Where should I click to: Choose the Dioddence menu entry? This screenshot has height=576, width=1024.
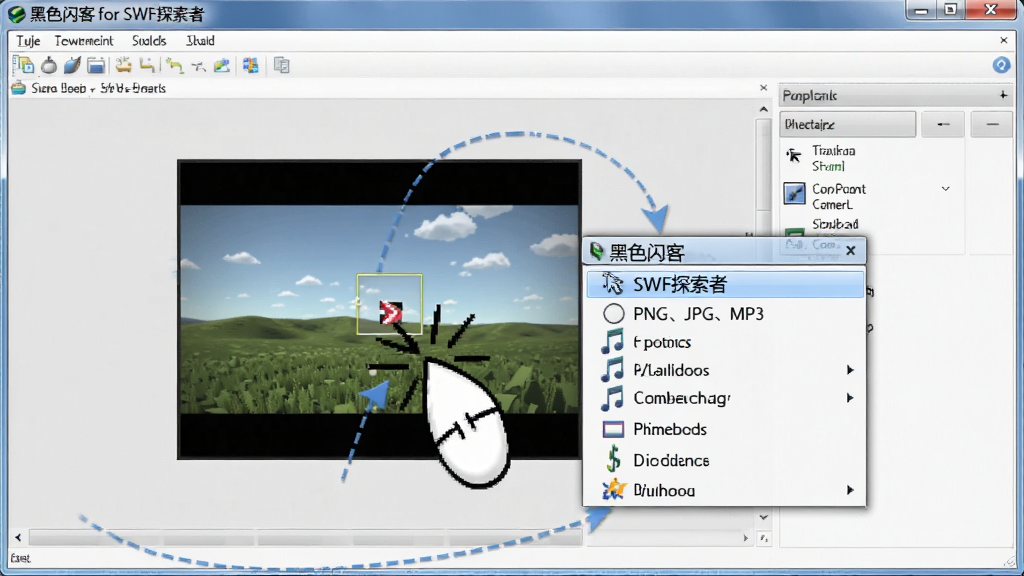[726, 460]
